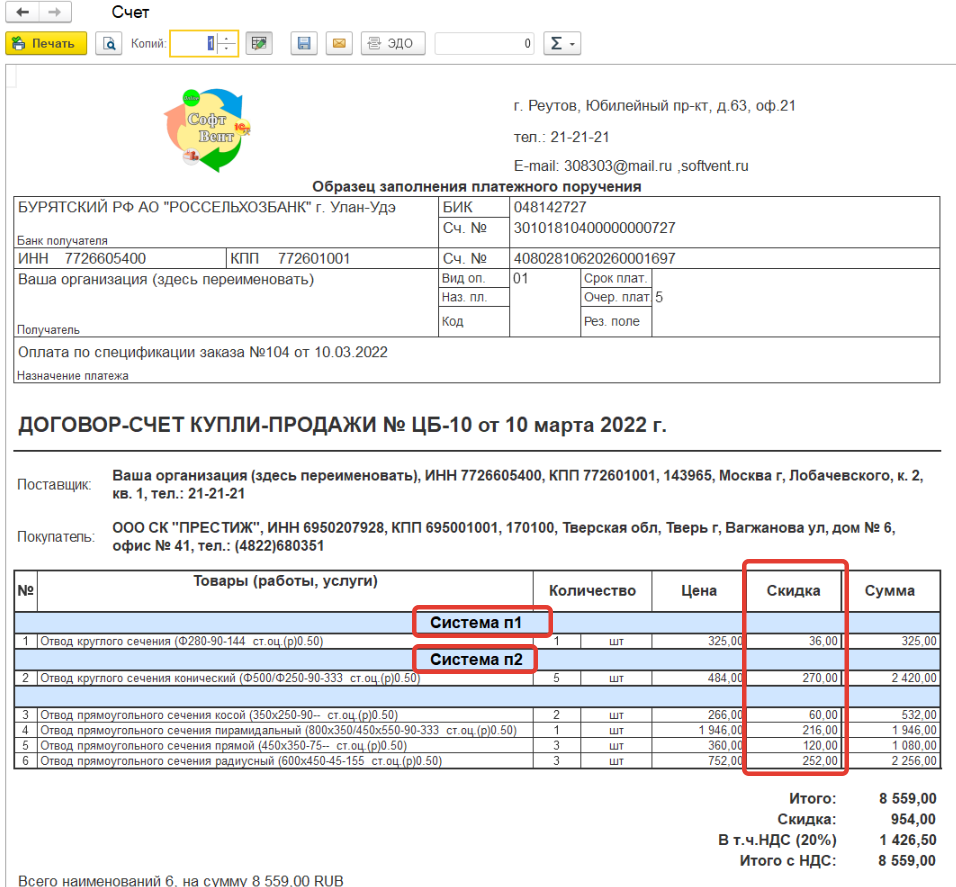
Task: Open the ЭДО button
Action: 393,43
